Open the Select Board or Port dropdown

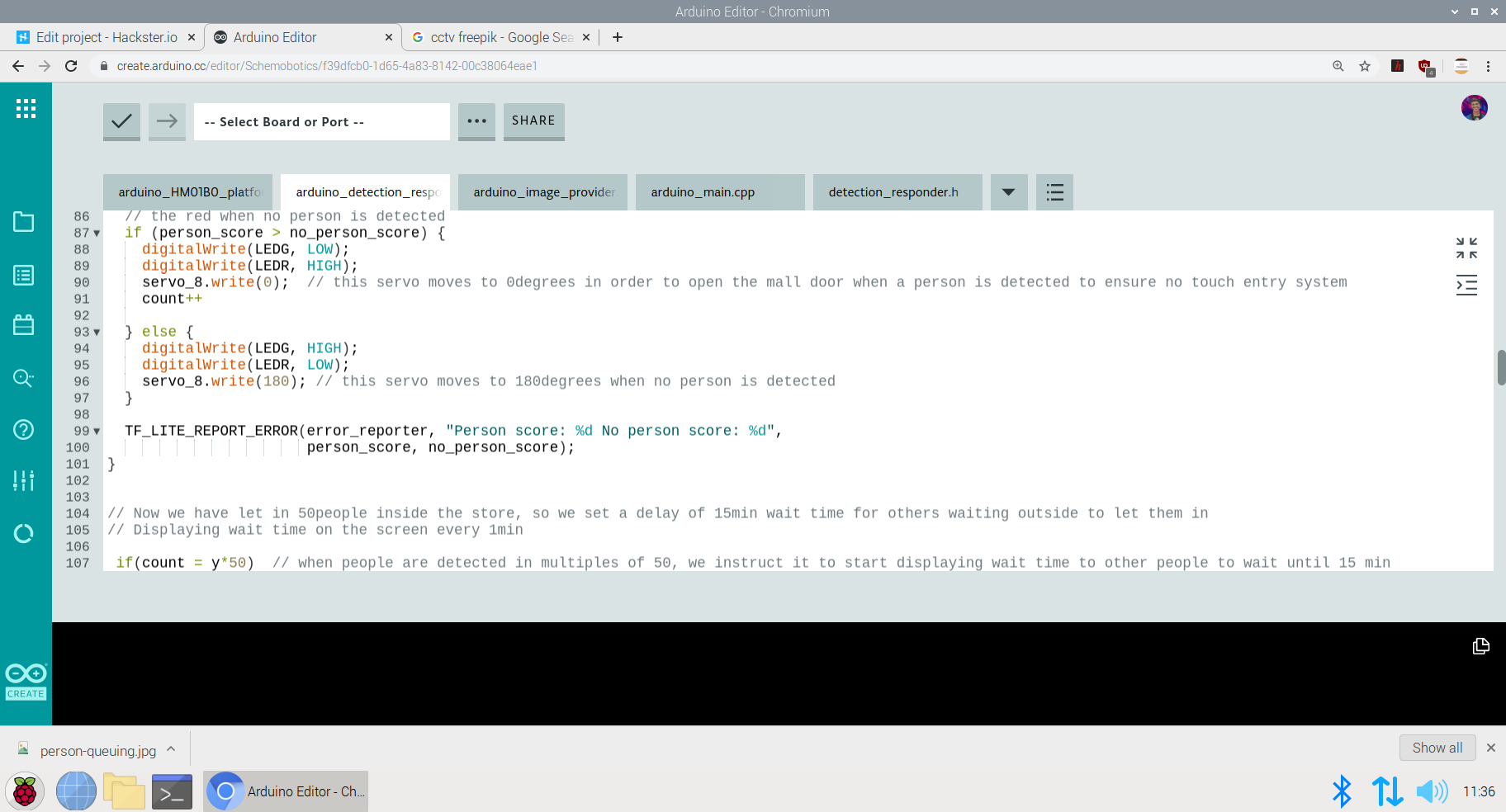pyautogui.click(x=321, y=121)
